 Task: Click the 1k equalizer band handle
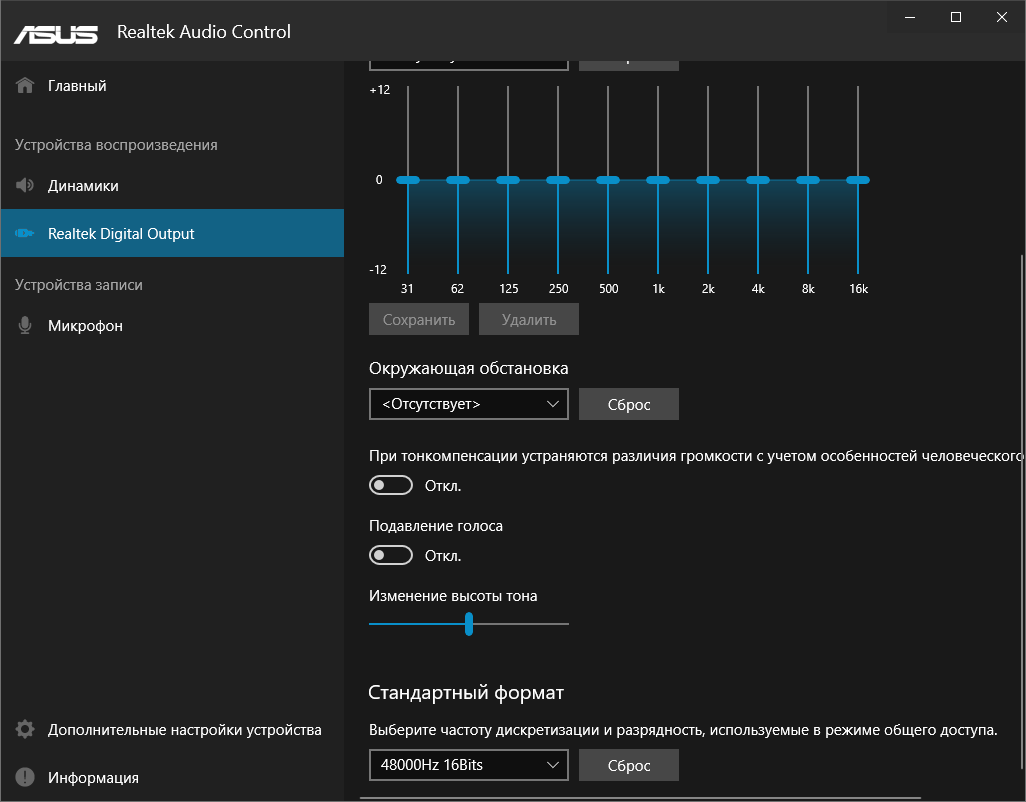click(x=658, y=180)
